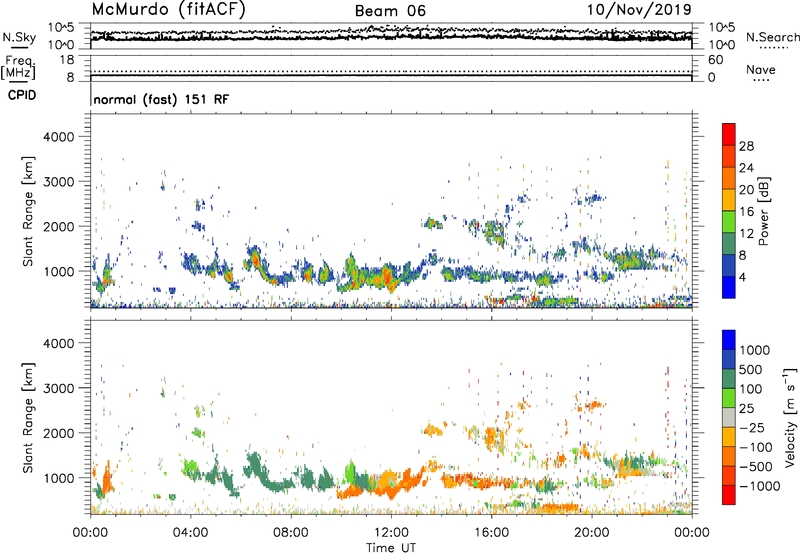Image resolution: width=800 pixels, height=554 pixels.
Task: Click the "Slant Range [km]" label of the power panel
Action: [28, 211]
